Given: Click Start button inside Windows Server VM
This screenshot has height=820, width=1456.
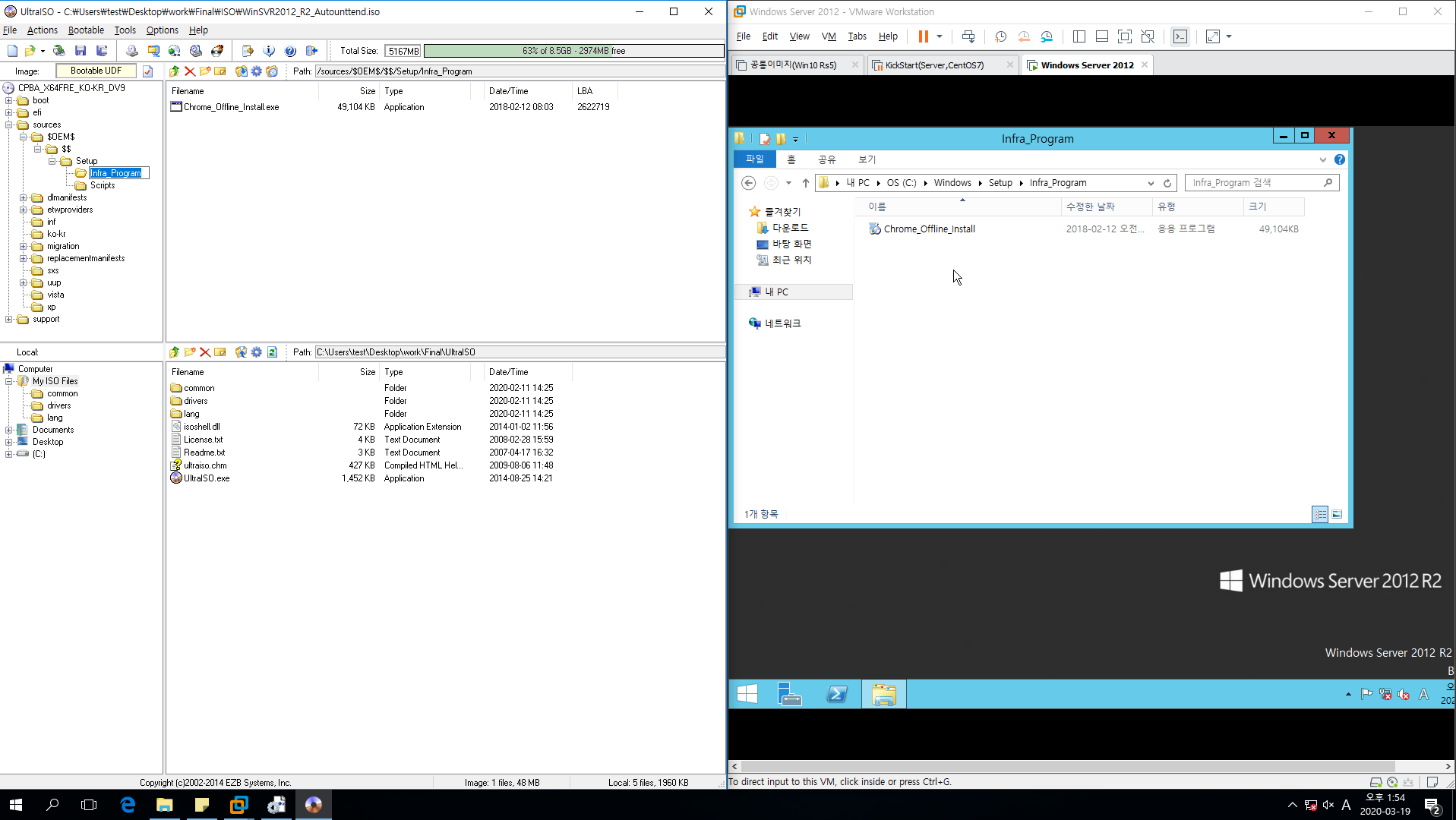Looking at the screenshot, I should click(x=747, y=694).
